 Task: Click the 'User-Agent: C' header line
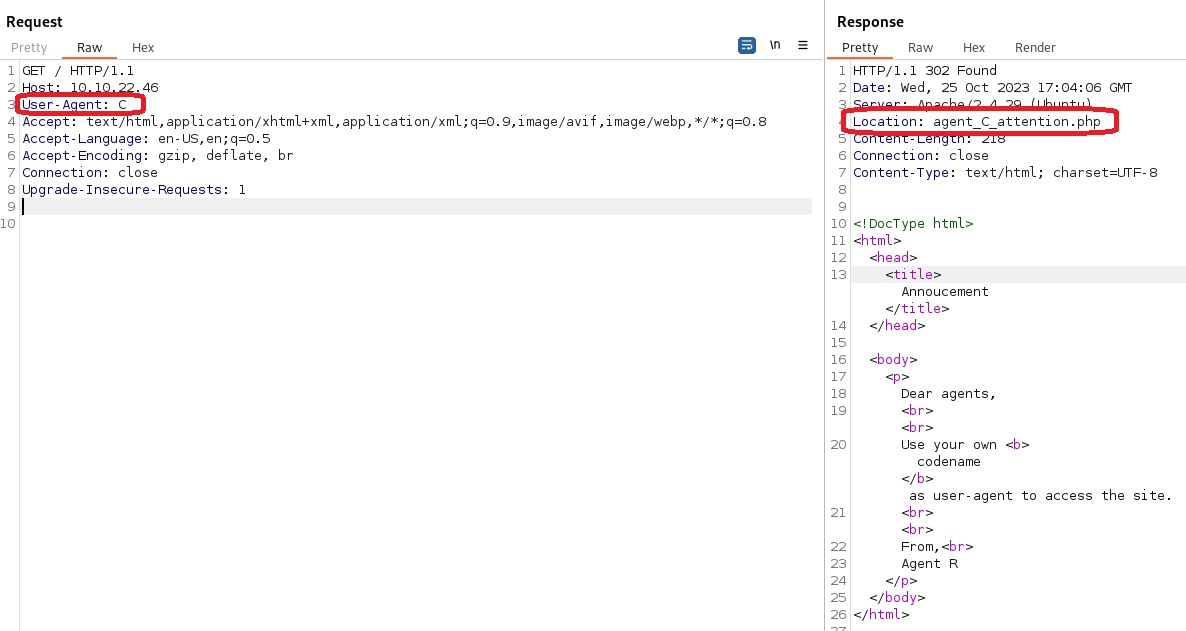(74, 104)
